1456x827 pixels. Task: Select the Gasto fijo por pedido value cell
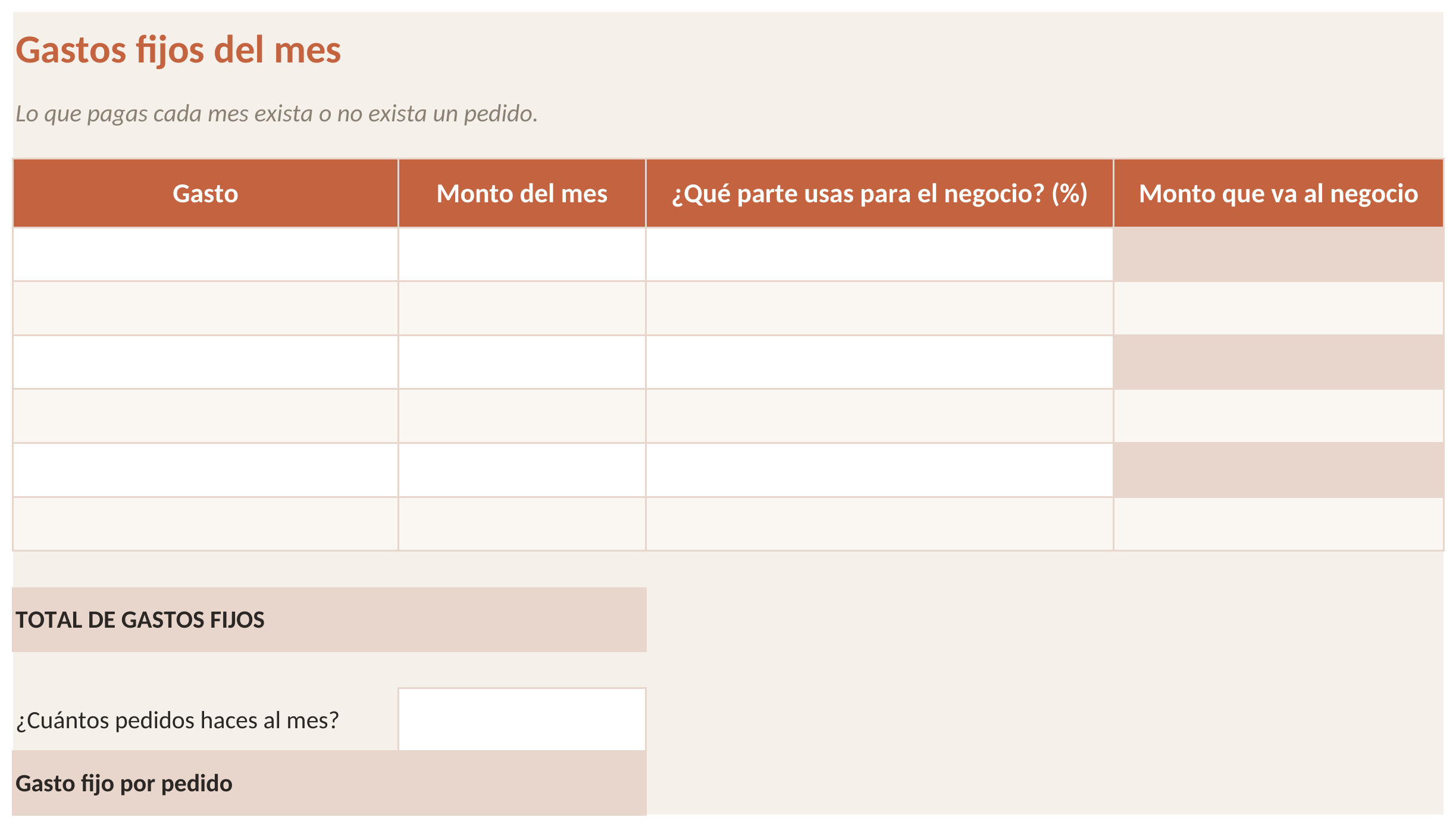pyautogui.click(x=522, y=783)
